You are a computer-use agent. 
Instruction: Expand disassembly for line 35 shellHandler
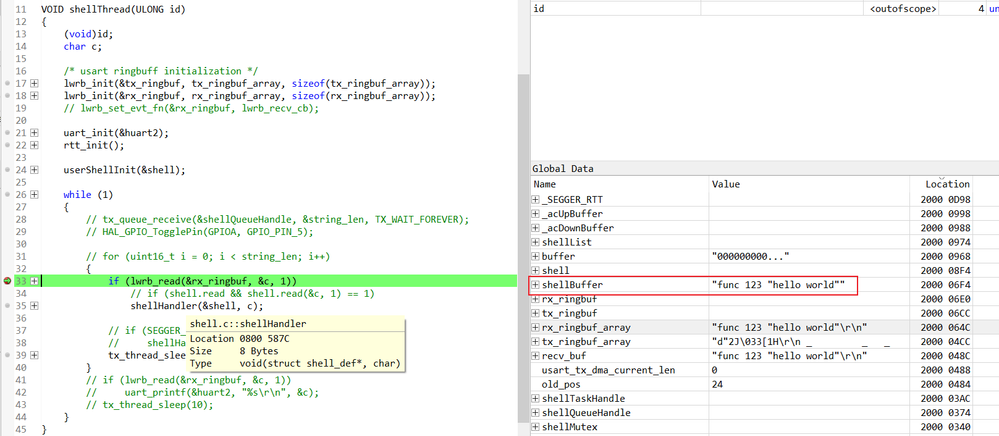[34, 305]
